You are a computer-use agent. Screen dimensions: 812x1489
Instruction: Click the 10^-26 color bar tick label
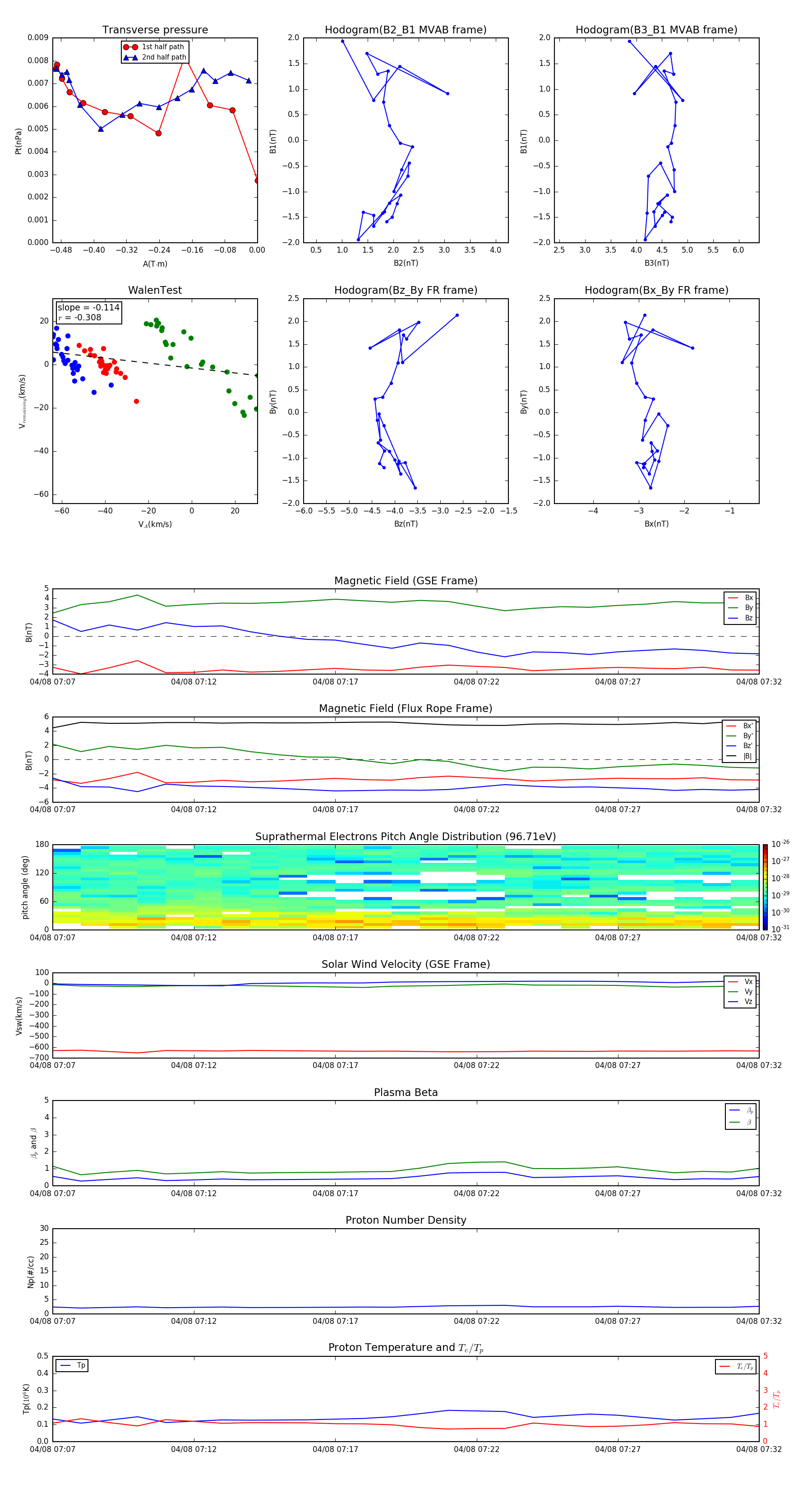[x=780, y=844]
